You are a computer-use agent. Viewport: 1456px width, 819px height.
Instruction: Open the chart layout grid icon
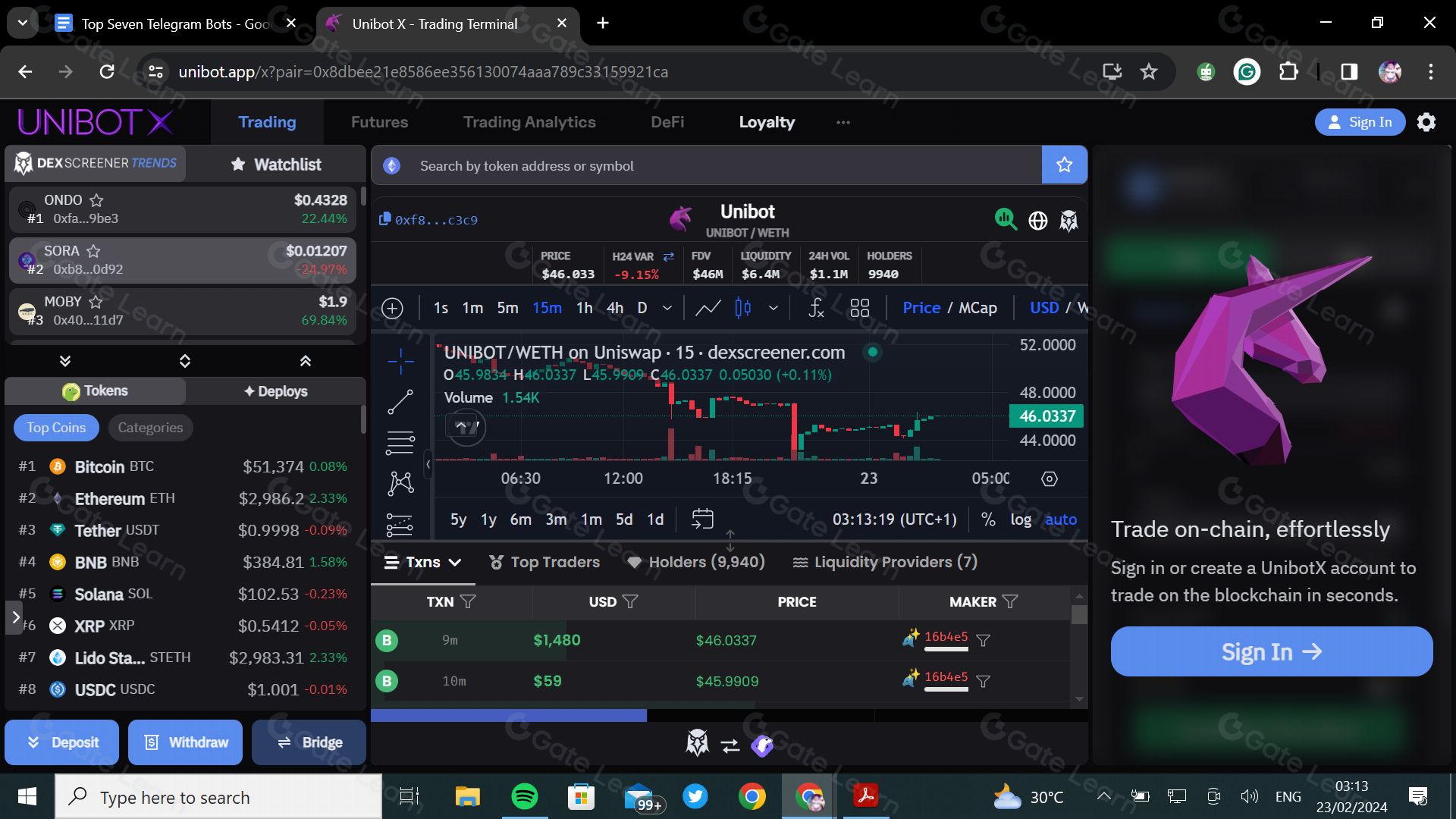point(859,308)
